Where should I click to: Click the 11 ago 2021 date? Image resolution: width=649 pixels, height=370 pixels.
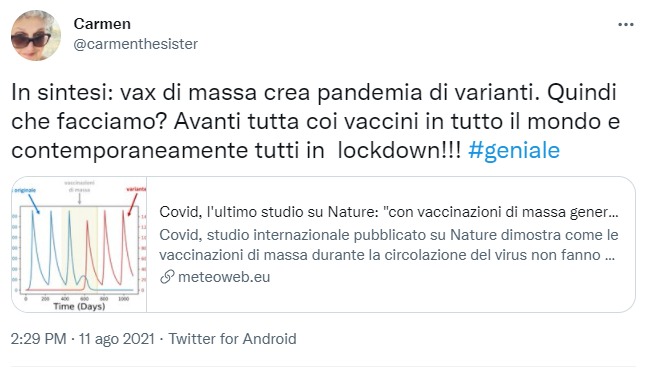click(x=117, y=339)
